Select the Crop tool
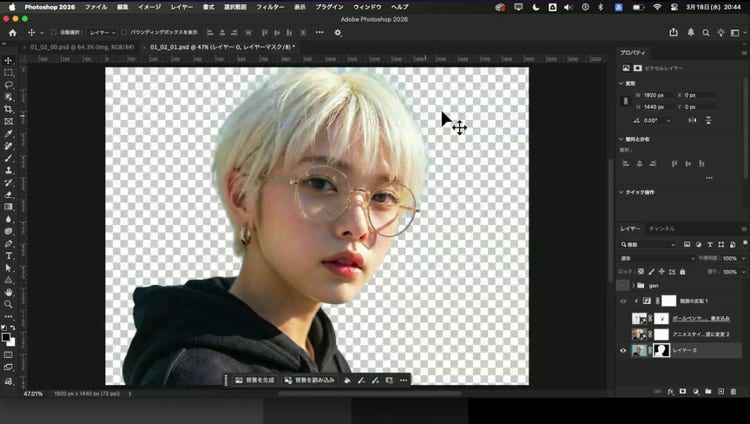 (x=9, y=109)
